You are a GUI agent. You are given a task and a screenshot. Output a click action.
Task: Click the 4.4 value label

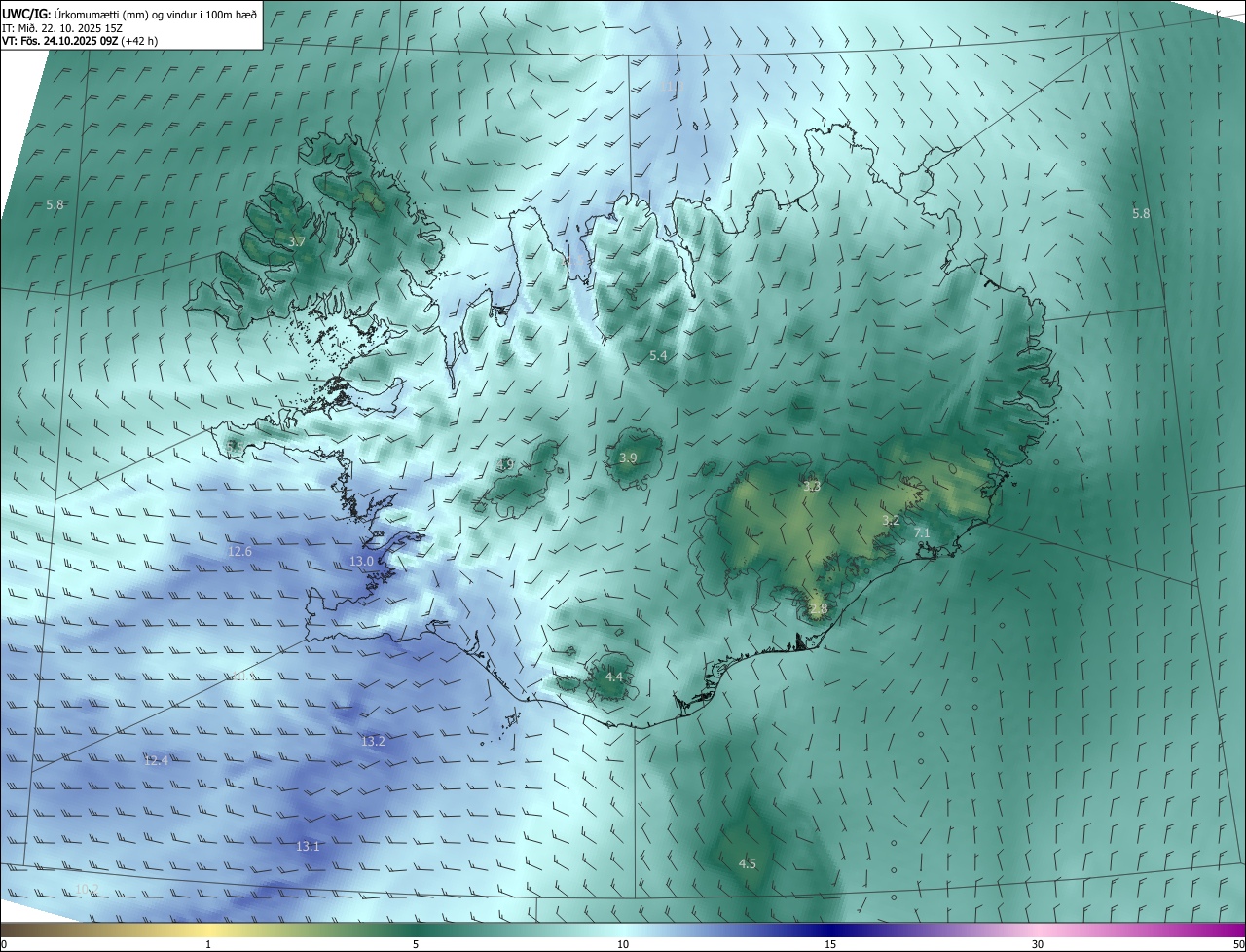613,677
